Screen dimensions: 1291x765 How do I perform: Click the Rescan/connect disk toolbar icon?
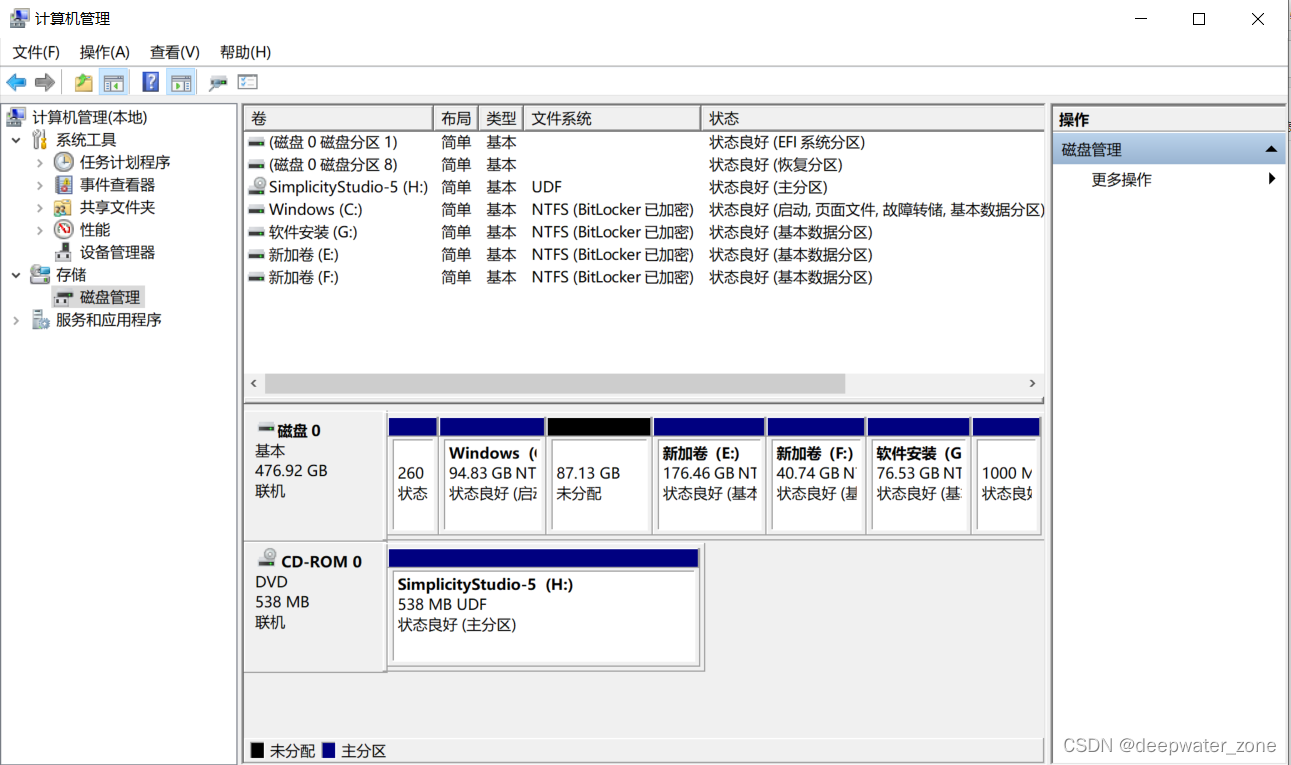(218, 83)
